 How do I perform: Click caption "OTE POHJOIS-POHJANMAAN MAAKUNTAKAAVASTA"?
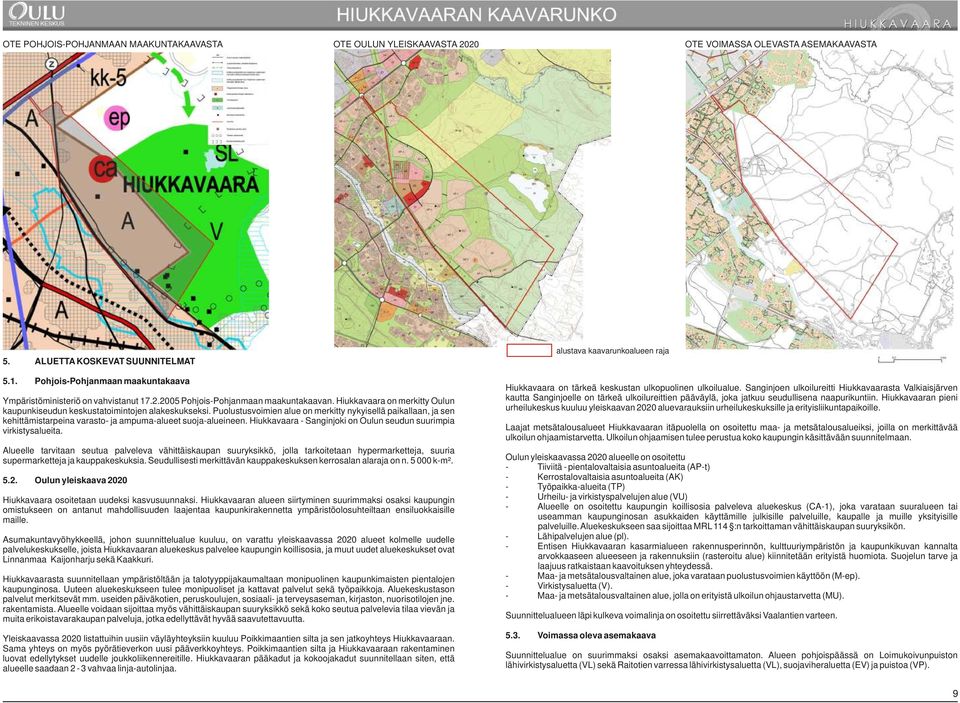(x=113, y=44)
